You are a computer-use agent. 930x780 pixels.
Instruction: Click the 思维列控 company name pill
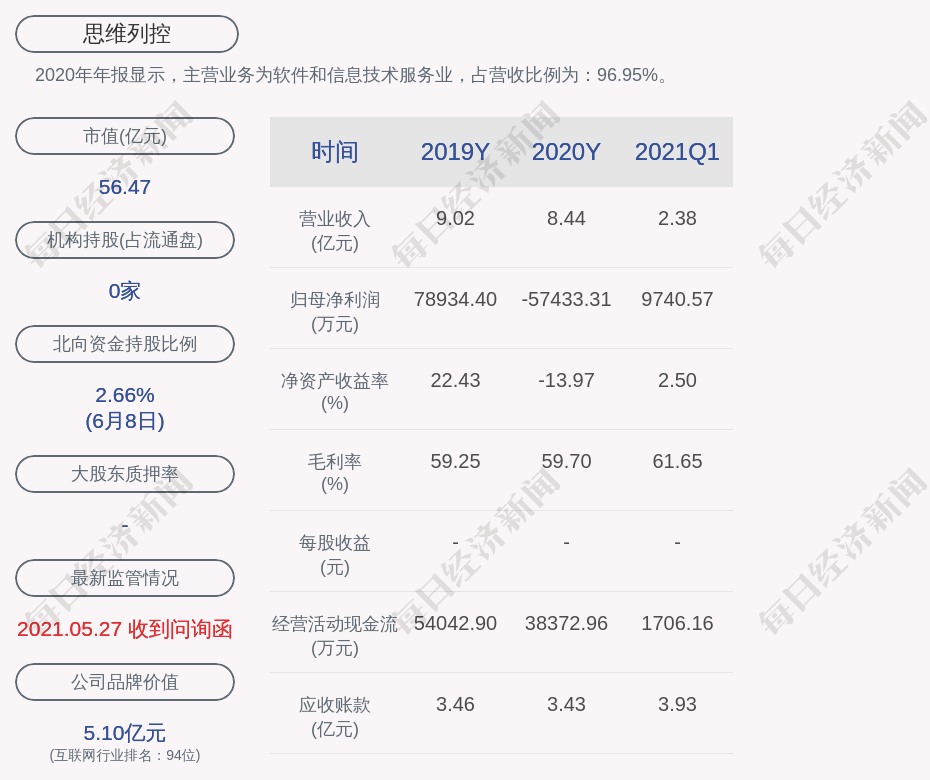tap(126, 34)
